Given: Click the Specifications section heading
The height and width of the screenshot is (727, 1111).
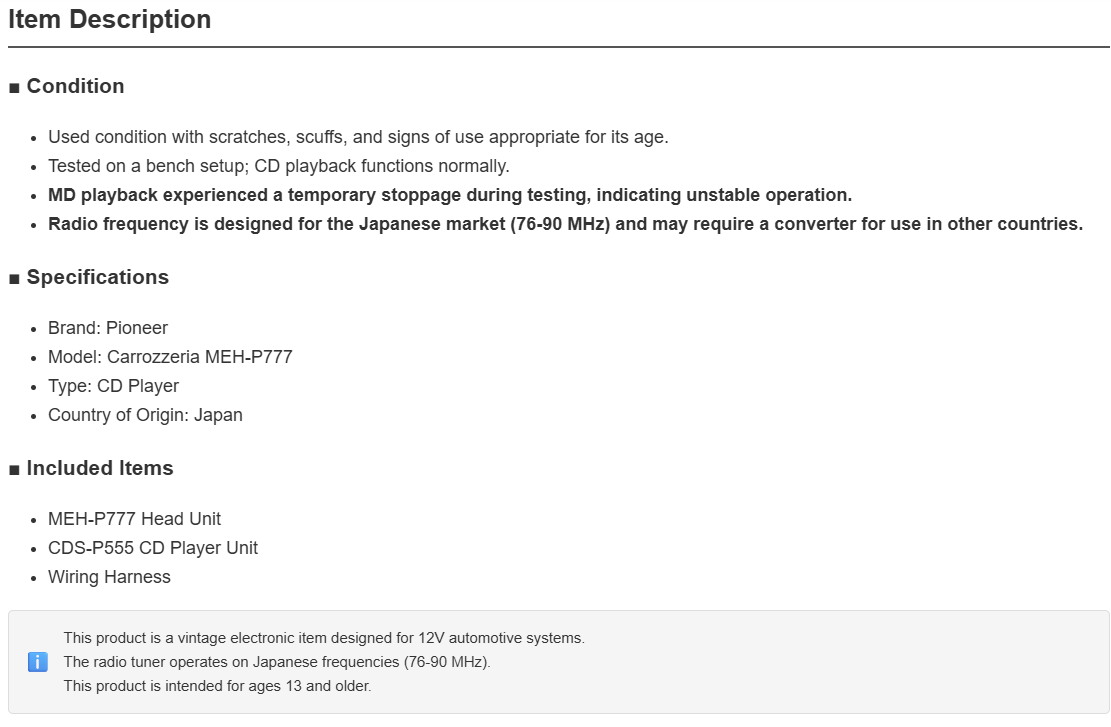Looking at the screenshot, I should 98,277.
